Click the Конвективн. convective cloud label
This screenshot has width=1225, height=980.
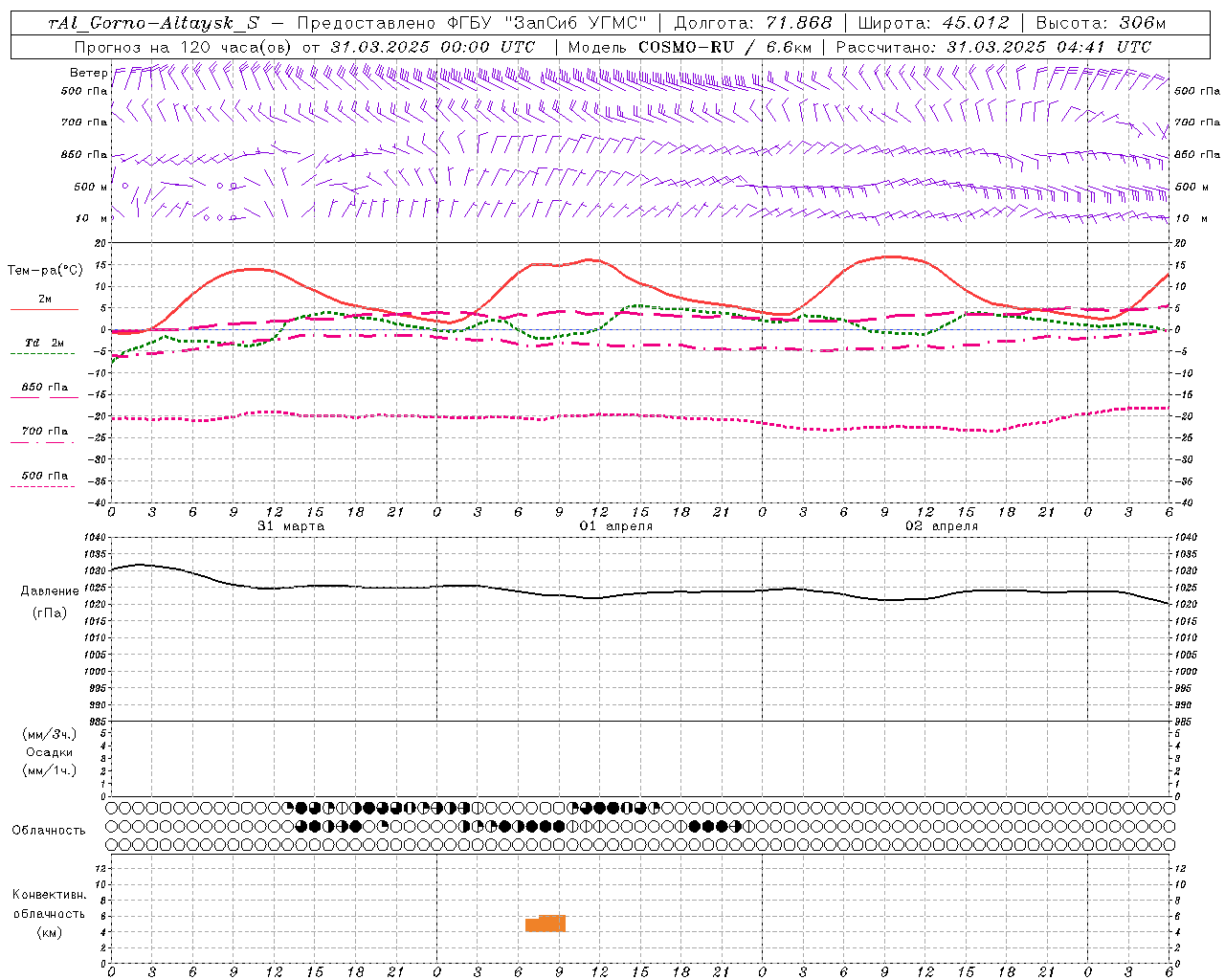(x=49, y=895)
